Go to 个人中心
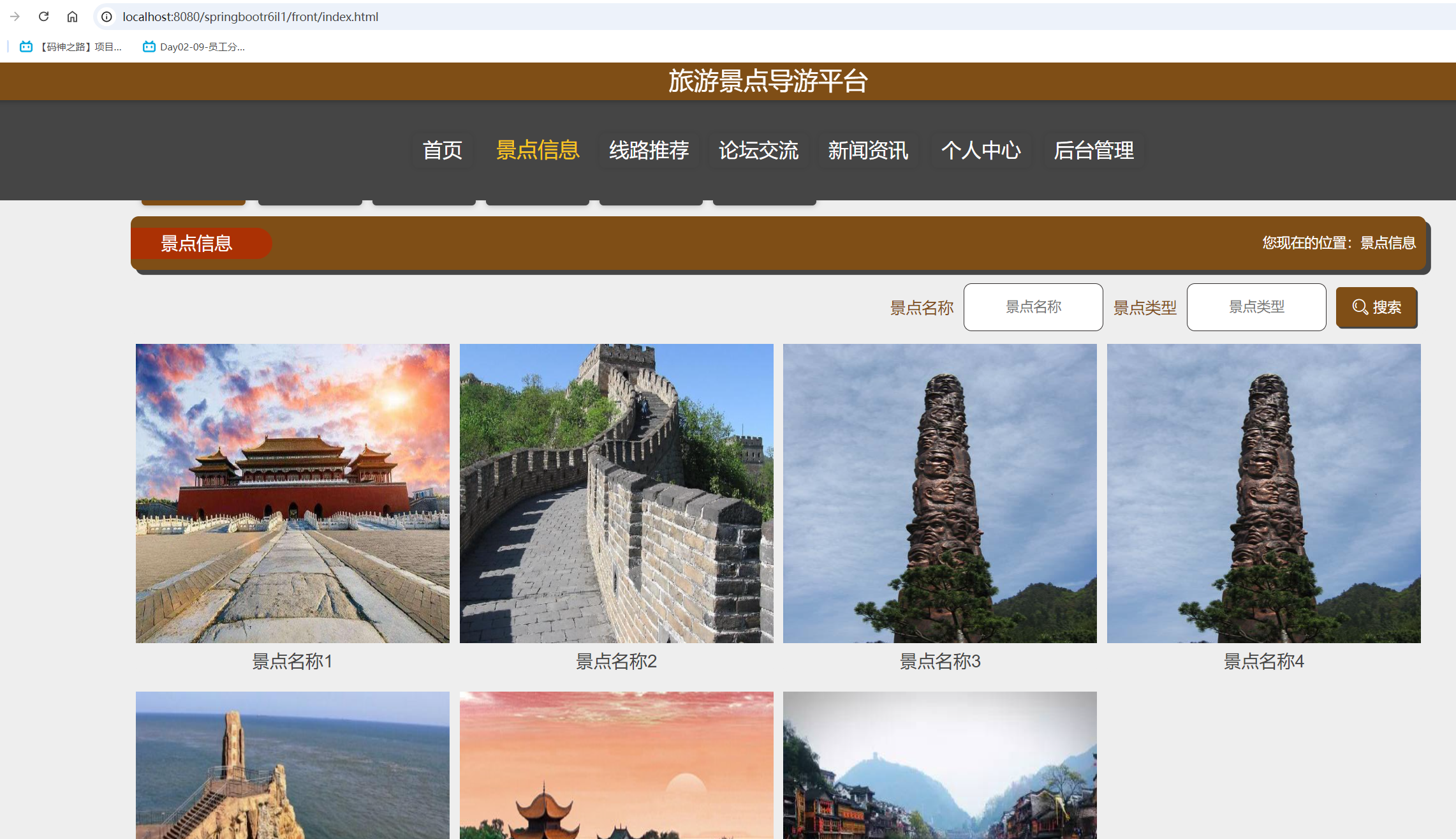Image resolution: width=1456 pixels, height=839 pixels. tap(981, 151)
